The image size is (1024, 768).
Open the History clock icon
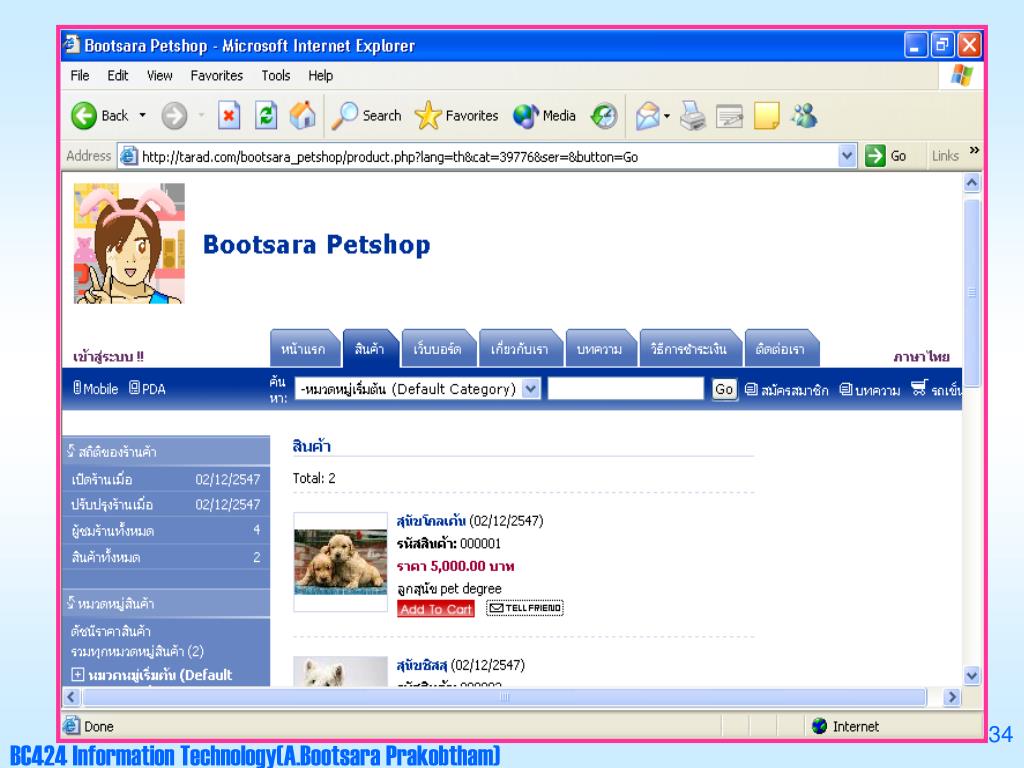click(x=603, y=116)
